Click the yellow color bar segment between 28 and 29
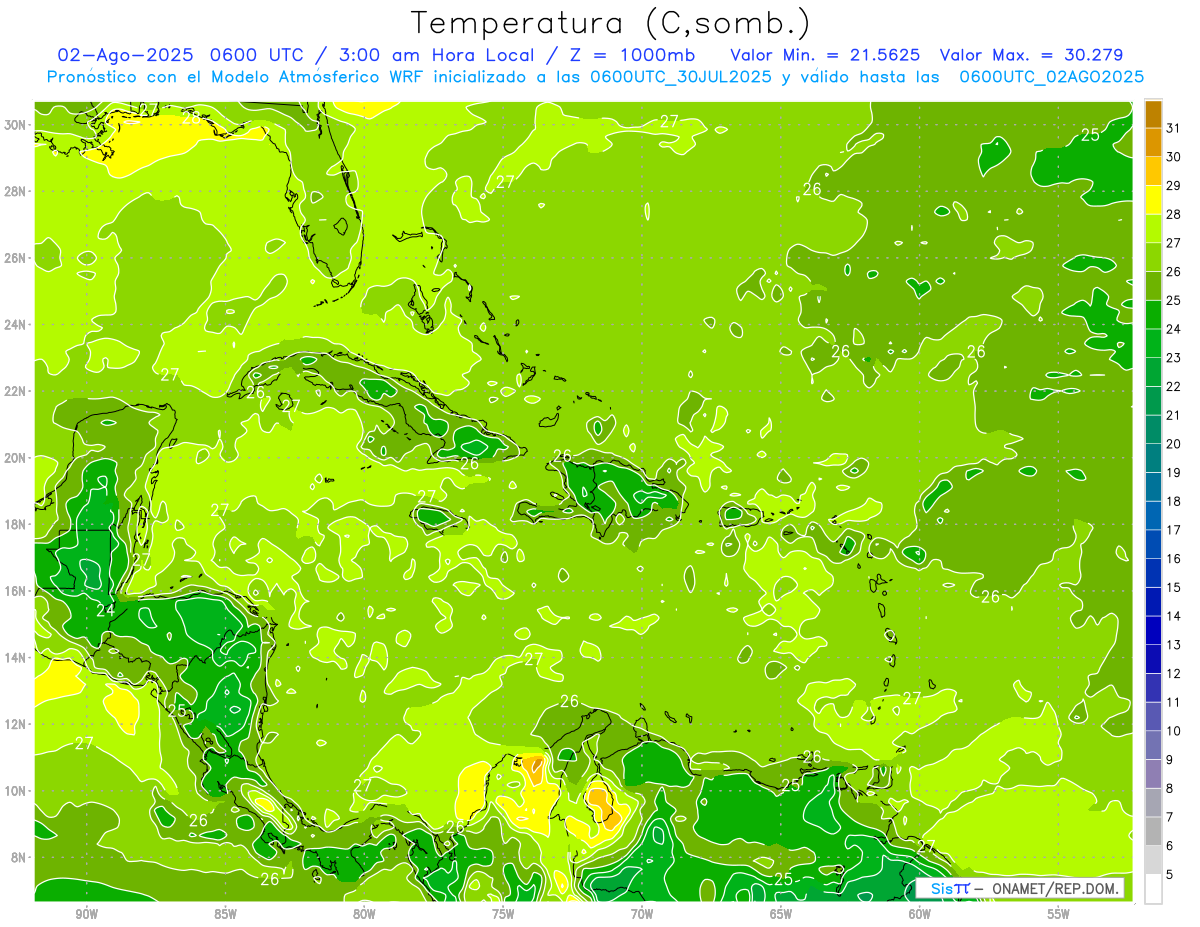 pos(1153,200)
